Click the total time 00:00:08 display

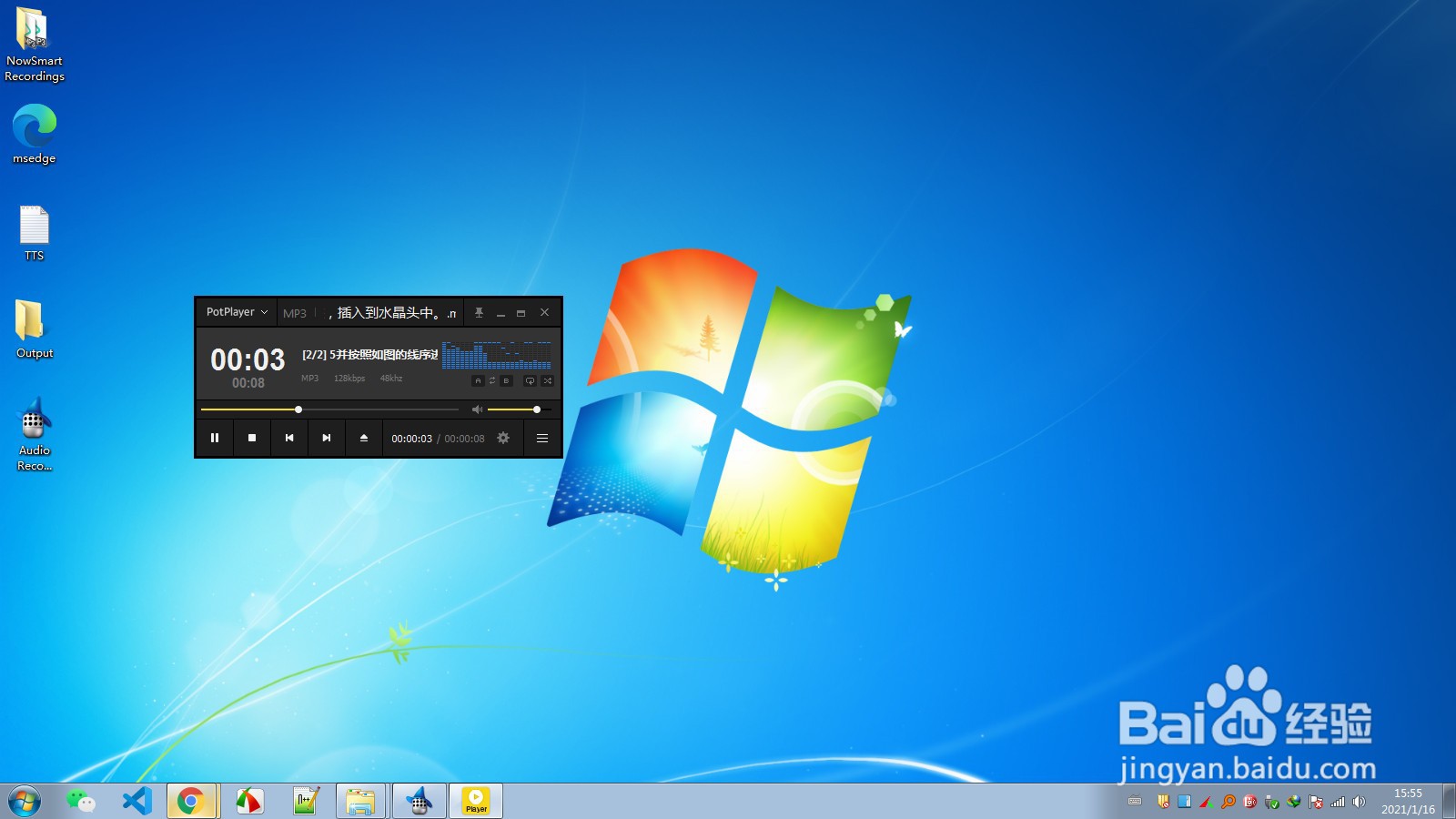(464, 439)
